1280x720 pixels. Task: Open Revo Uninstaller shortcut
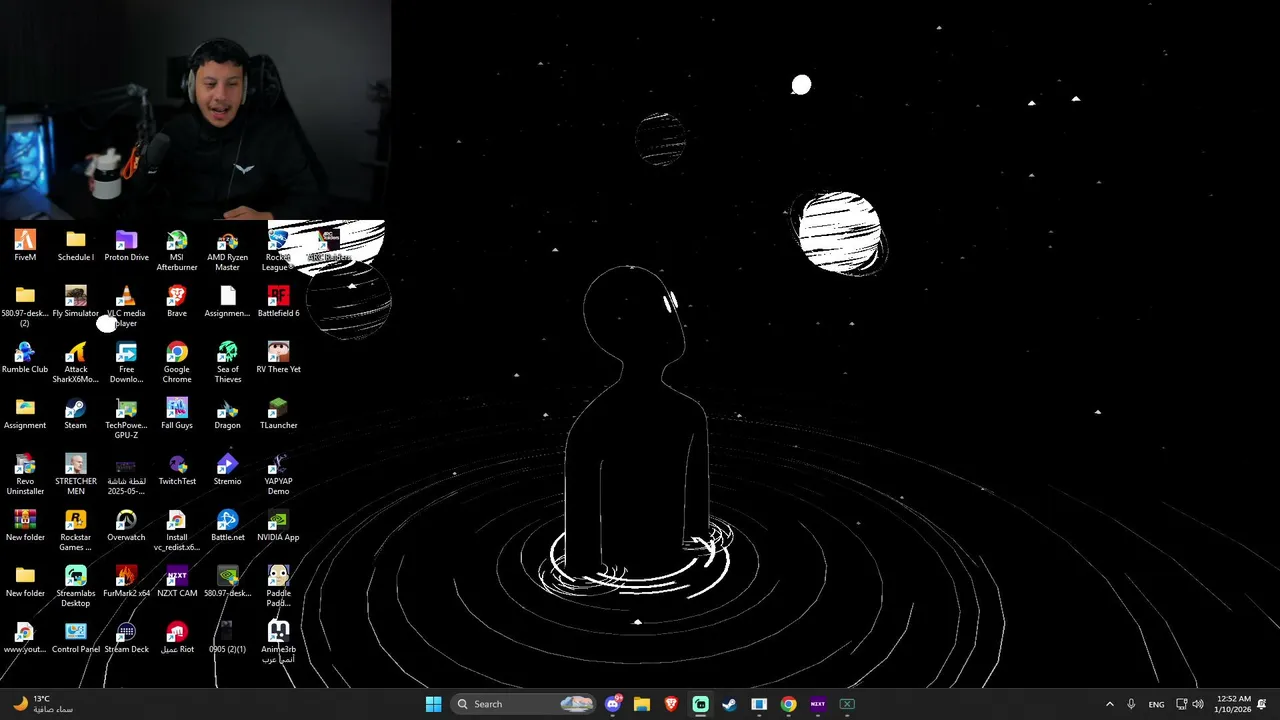[x=25, y=475]
